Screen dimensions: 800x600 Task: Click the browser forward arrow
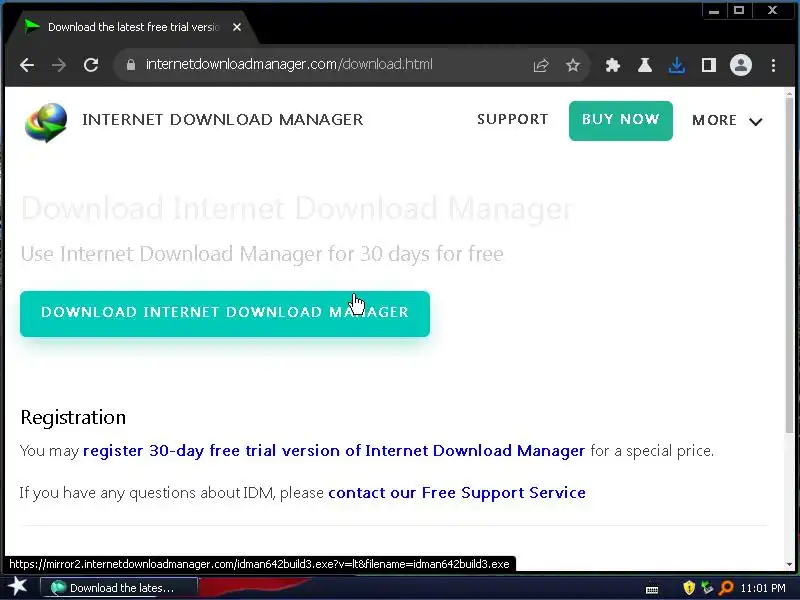pos(59,65)
